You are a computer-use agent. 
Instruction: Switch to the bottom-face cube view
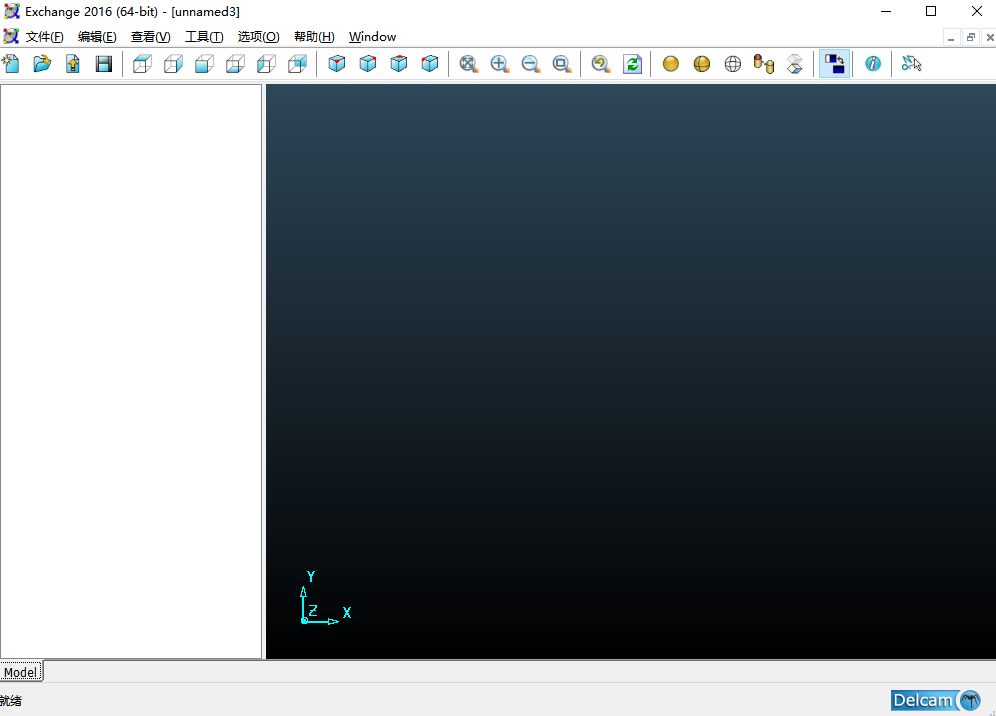coord(236,64)
